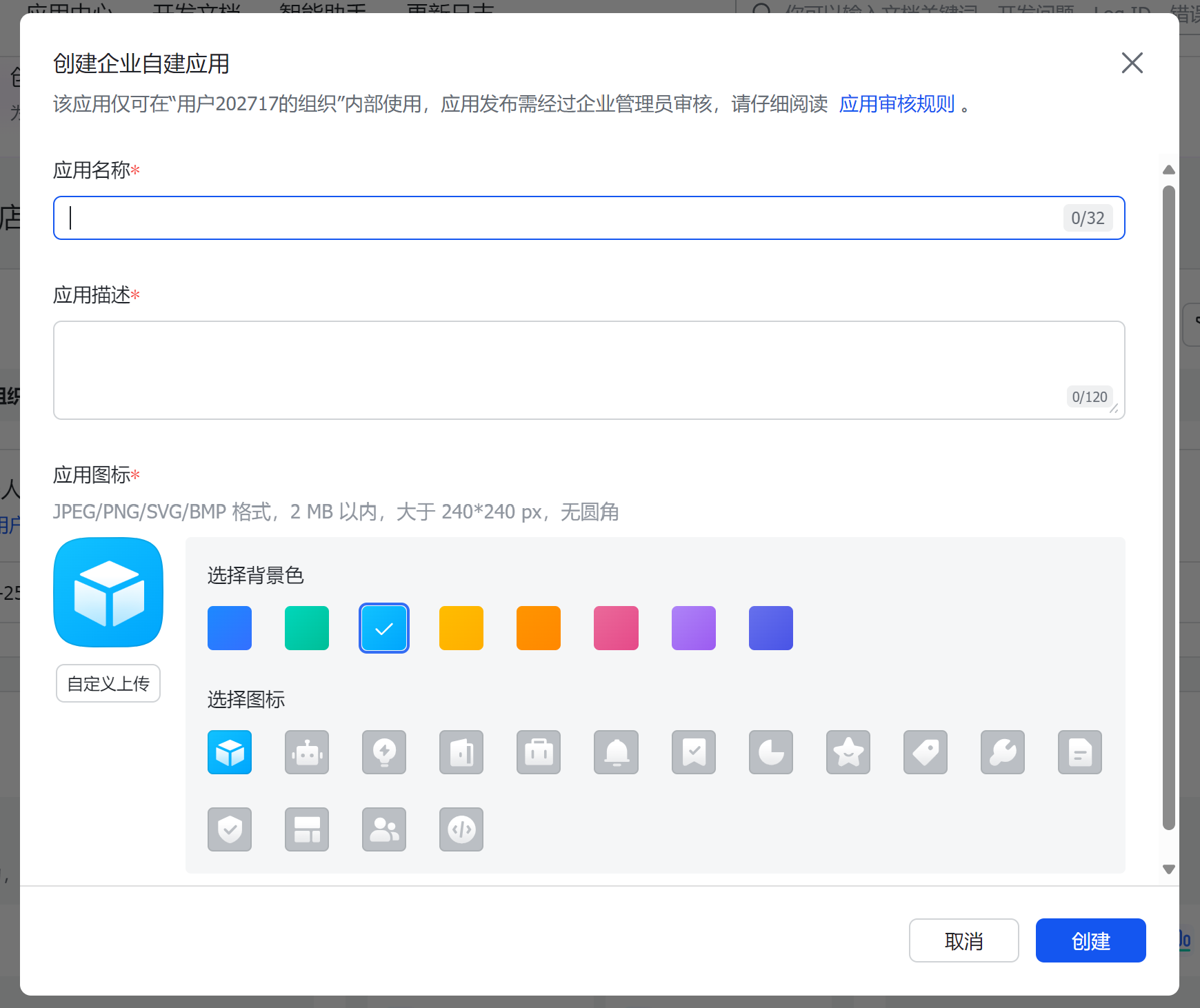Click the 取消 cancel button
1200x1008 pixels.
(964, 940)
